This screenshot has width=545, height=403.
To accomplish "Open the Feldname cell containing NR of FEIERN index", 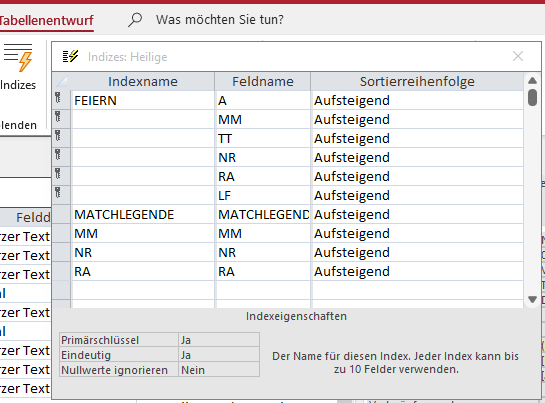I will click(x=263, y=157).
